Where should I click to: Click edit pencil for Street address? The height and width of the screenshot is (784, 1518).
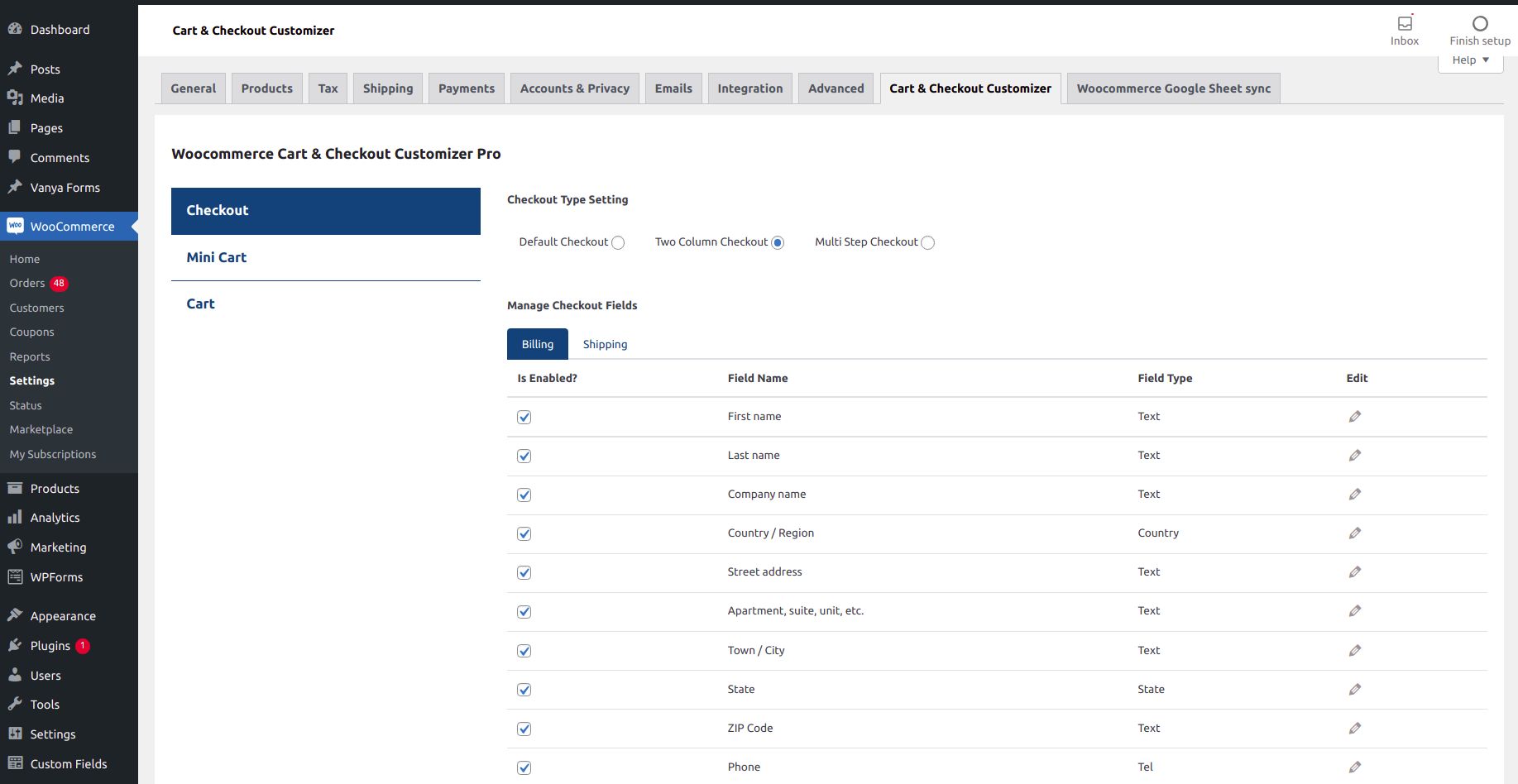(x=1354, y=572)
